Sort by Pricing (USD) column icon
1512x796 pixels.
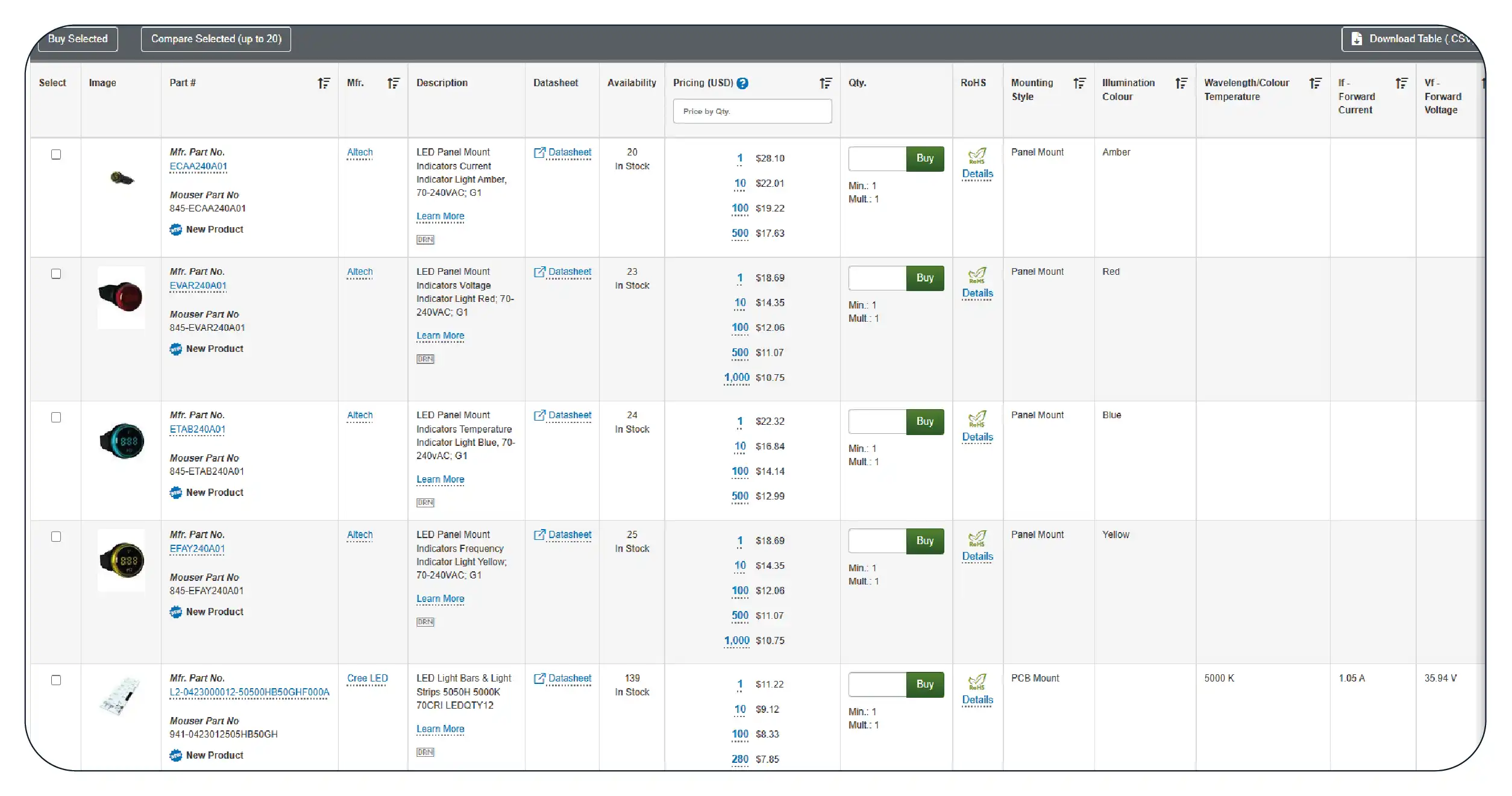(825, 83)
